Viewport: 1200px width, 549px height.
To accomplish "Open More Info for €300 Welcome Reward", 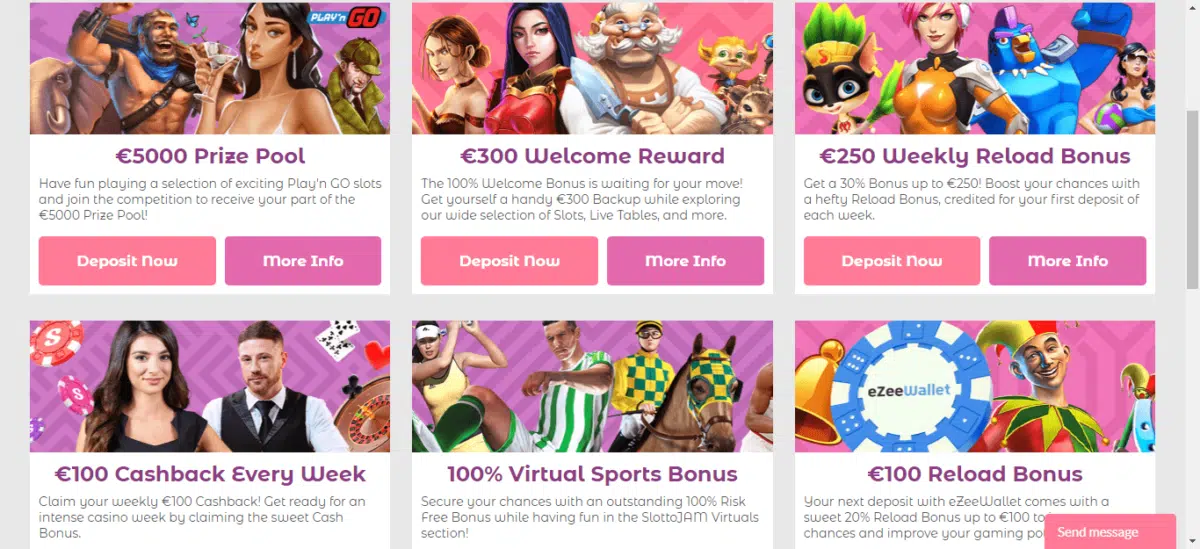I will point(685,261).
